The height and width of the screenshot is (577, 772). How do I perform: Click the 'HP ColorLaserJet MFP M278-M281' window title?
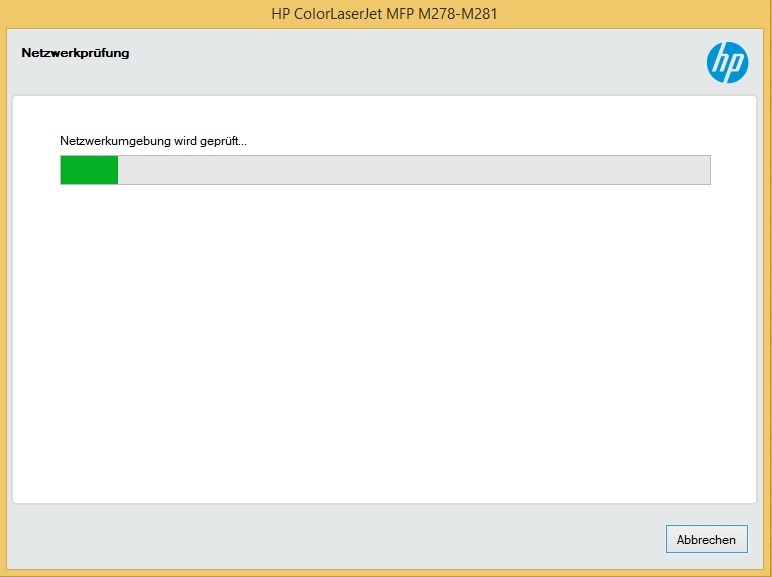pyautogui.click(x=385, y=13)
